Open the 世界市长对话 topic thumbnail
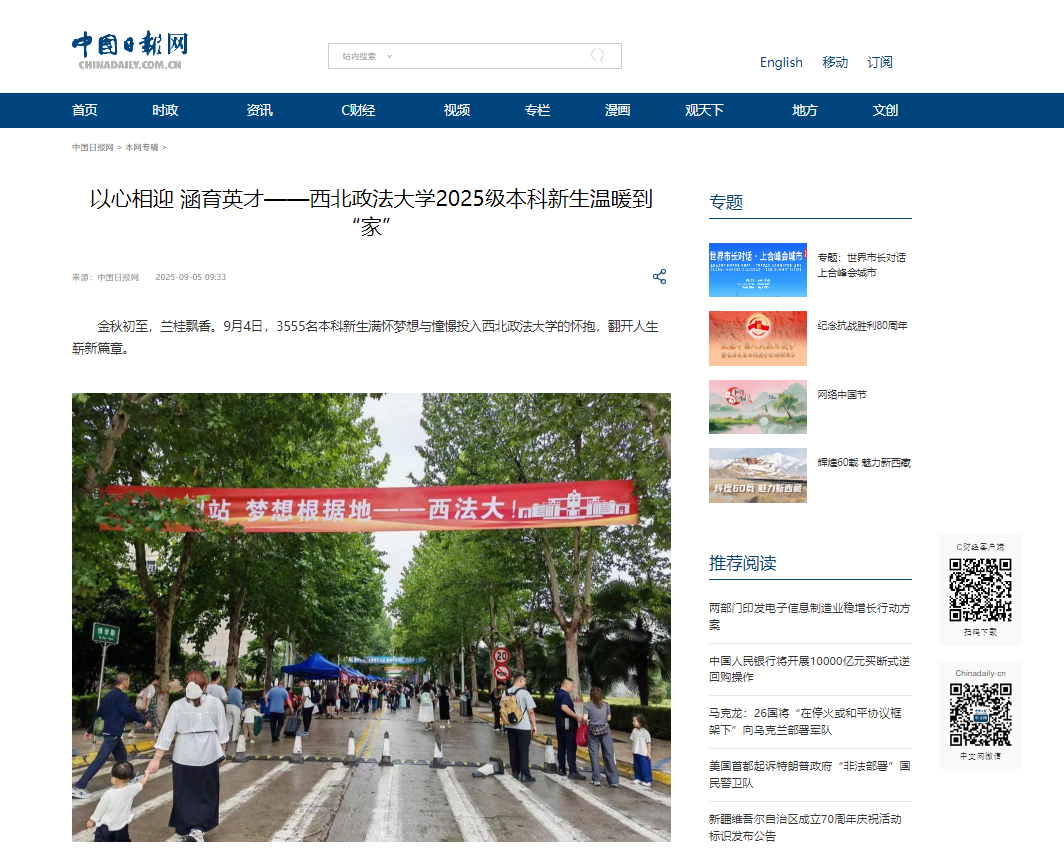The width and height of the screenshot is (1064, 851). tap(757, 270)
